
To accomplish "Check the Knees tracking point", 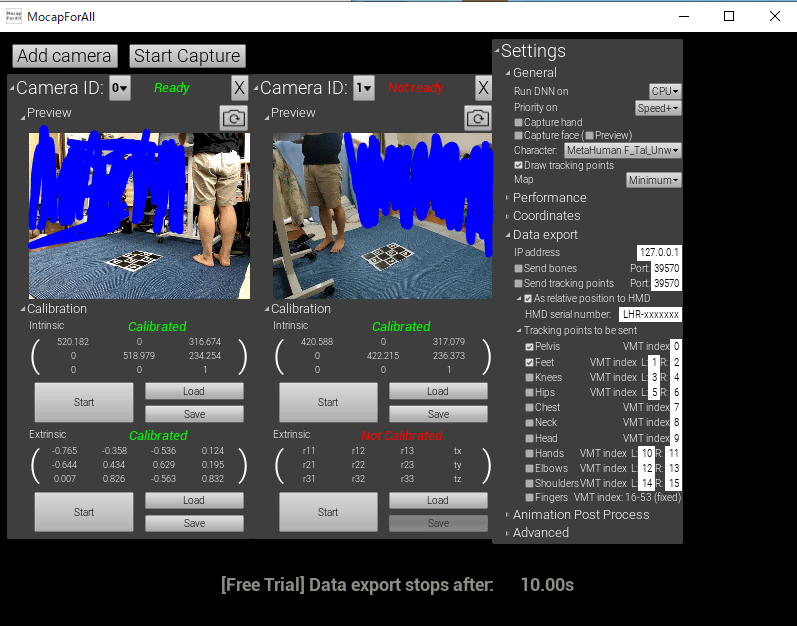I will (530, 378).
